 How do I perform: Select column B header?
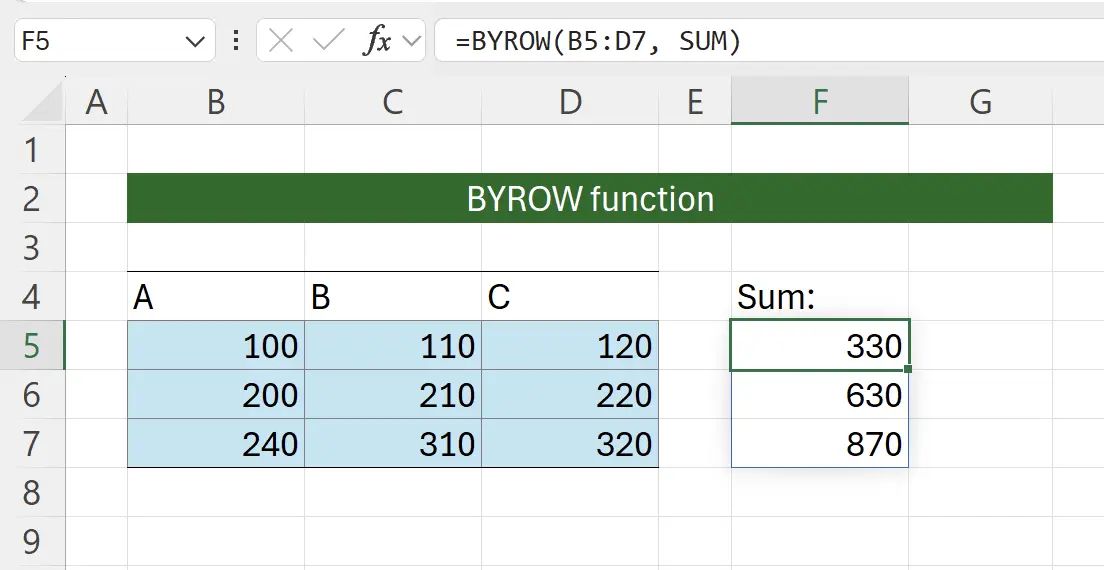coord(216,102)
